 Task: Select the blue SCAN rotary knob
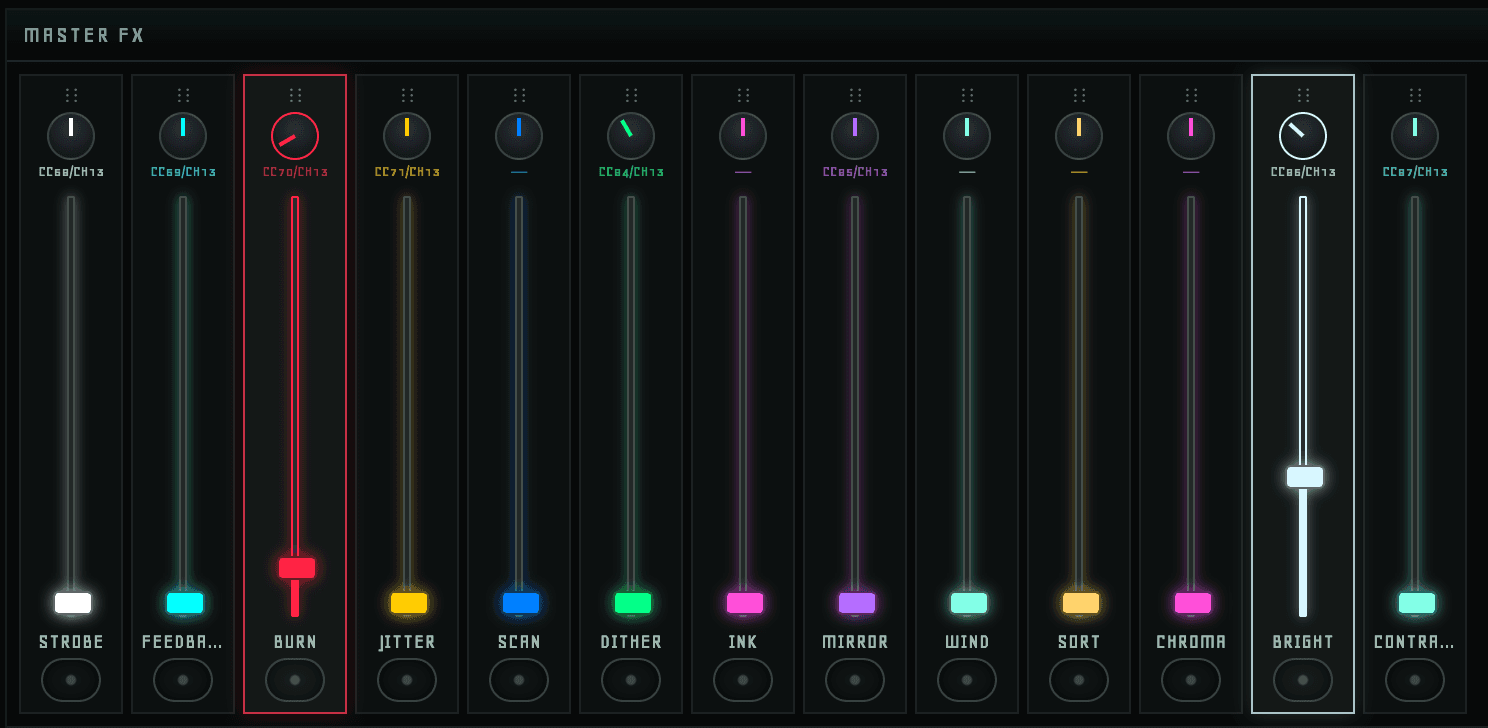(x=519, y=136)
